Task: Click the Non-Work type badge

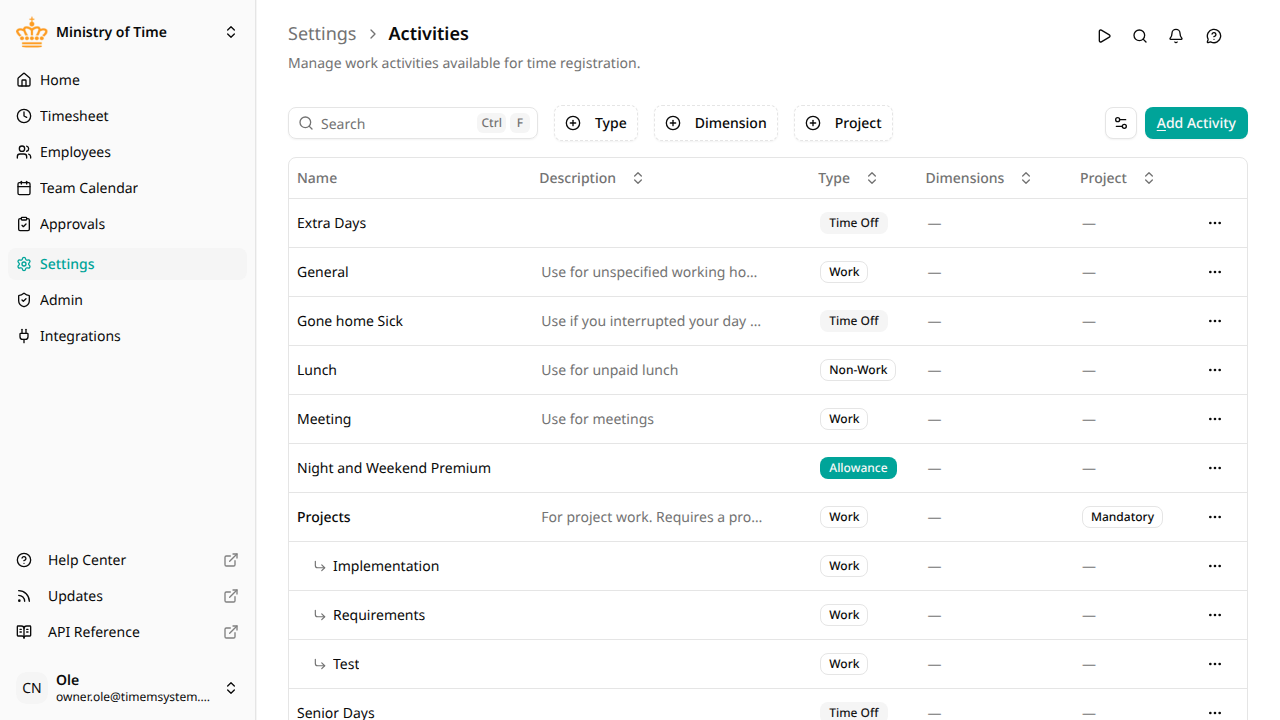Action: [x=858, y=370]
